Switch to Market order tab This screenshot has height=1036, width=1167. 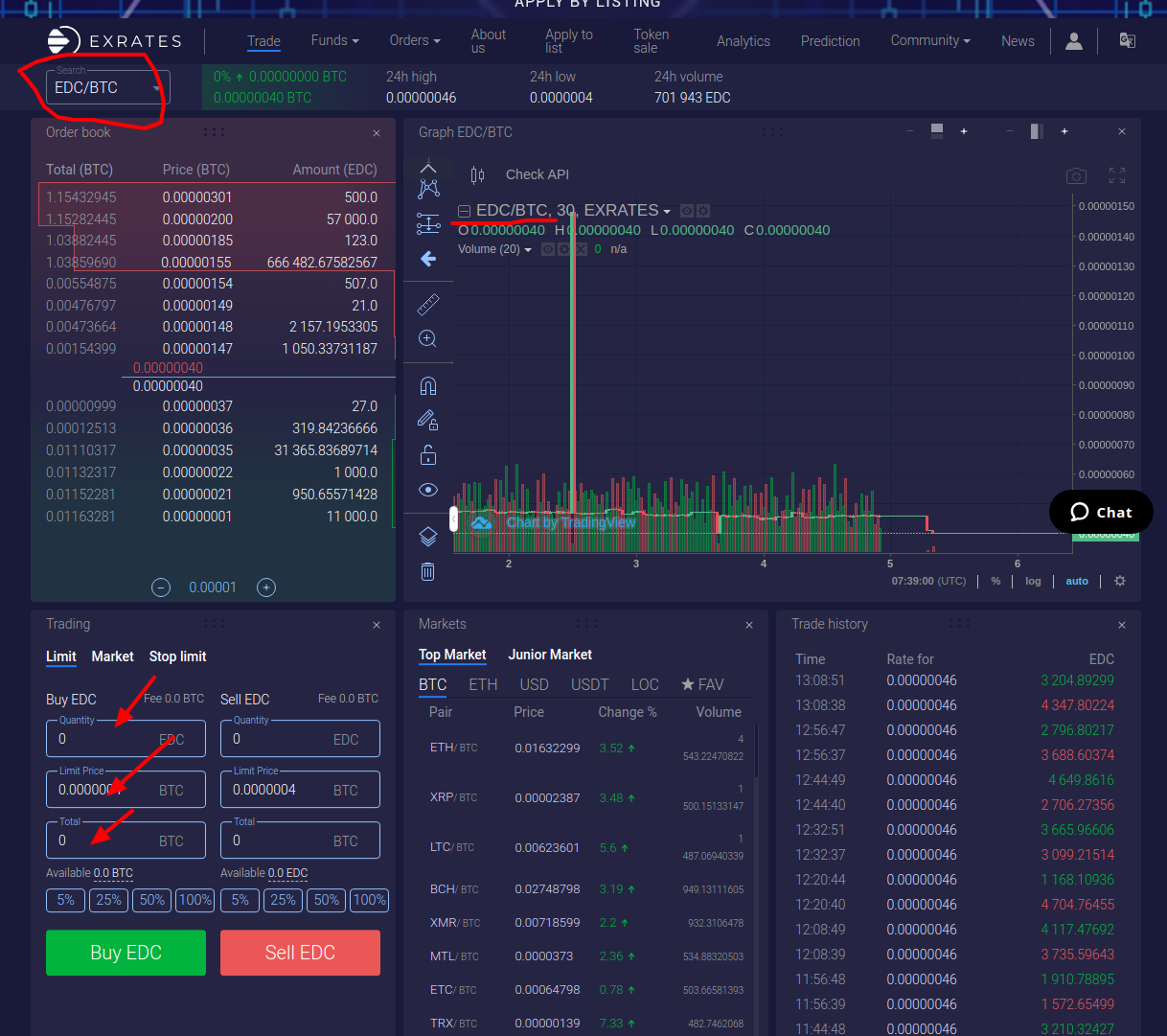pos(112,656)
